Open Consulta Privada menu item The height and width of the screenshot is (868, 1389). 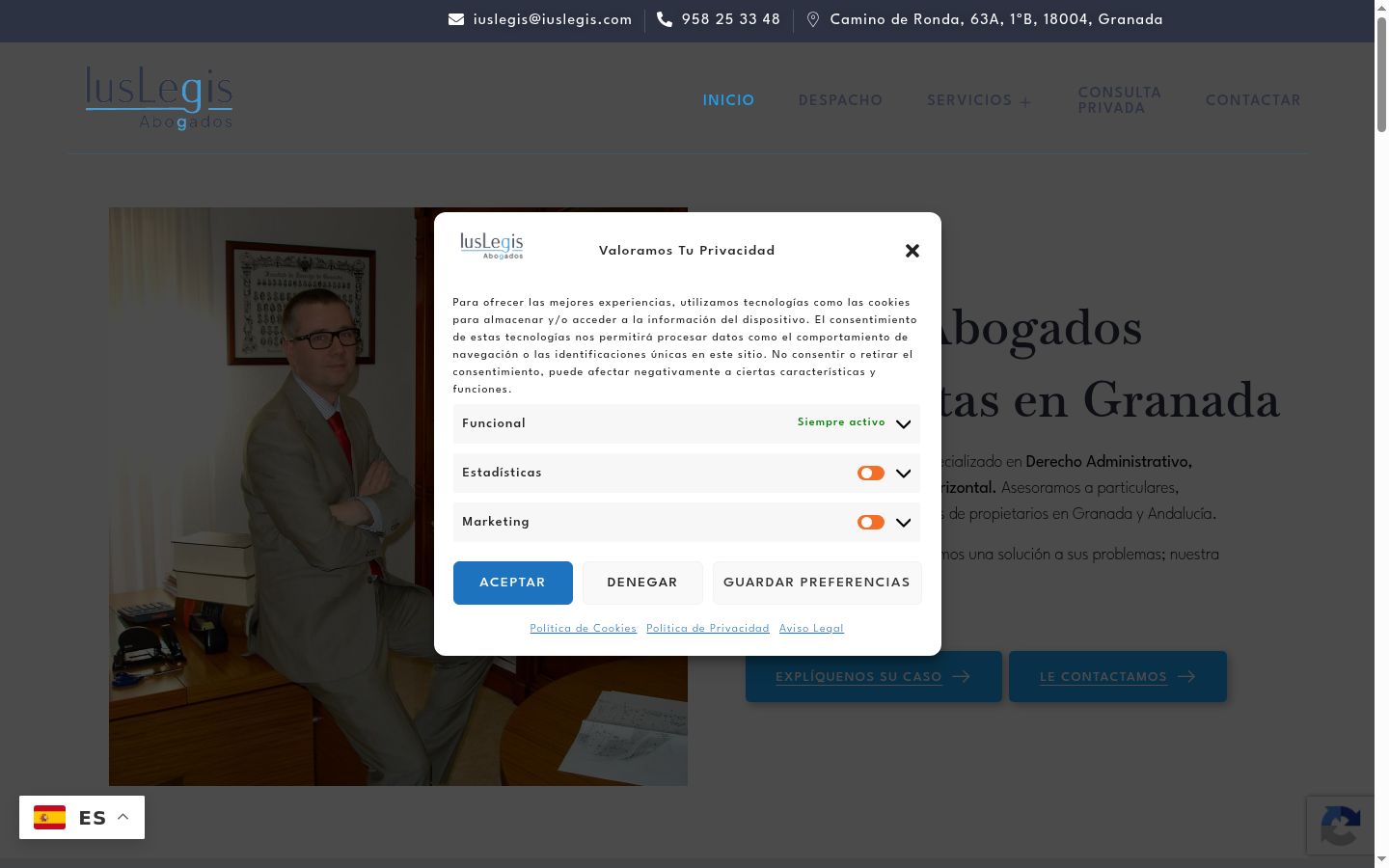tap(1119, 100)
